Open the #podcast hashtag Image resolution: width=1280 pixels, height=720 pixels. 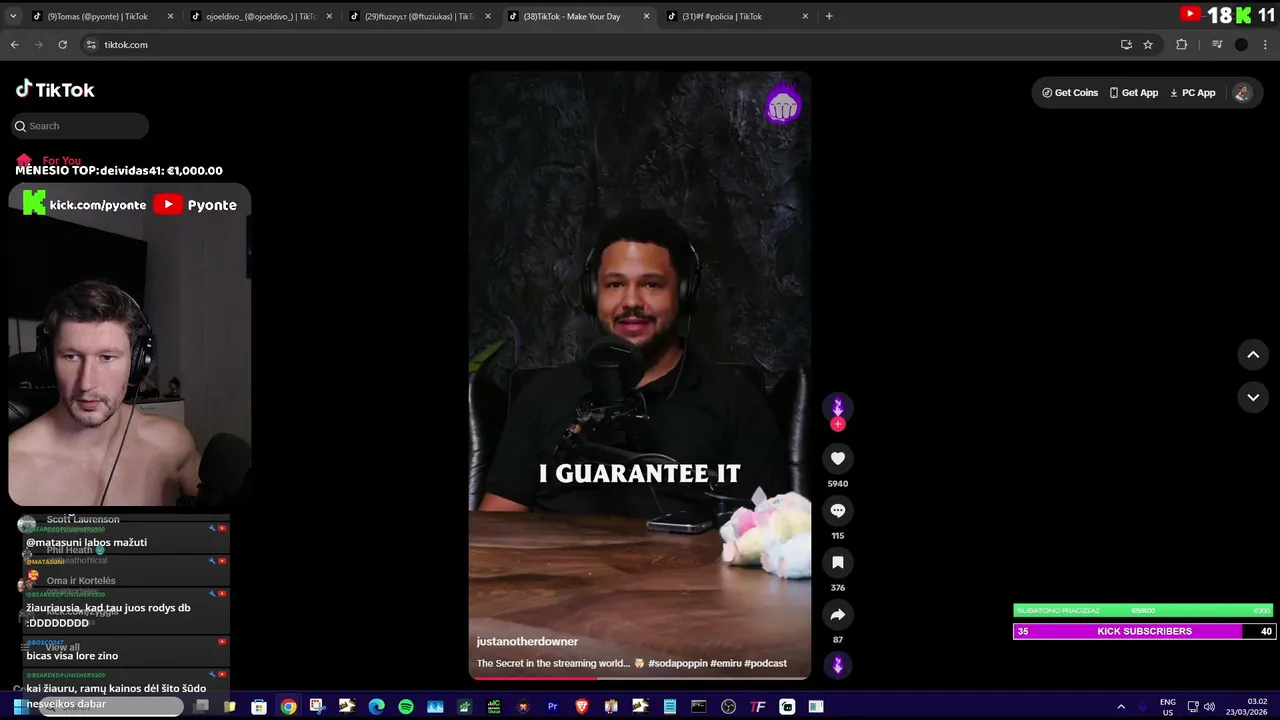765,663
